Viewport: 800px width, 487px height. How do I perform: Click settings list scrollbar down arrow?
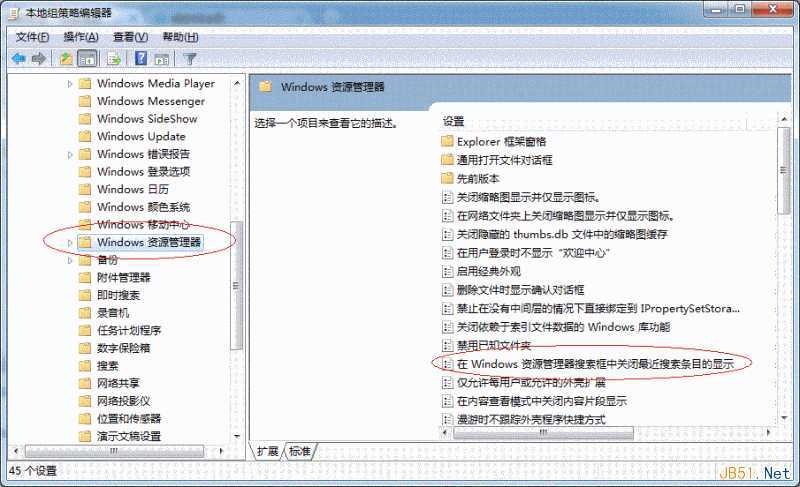[x=784, y=419]
